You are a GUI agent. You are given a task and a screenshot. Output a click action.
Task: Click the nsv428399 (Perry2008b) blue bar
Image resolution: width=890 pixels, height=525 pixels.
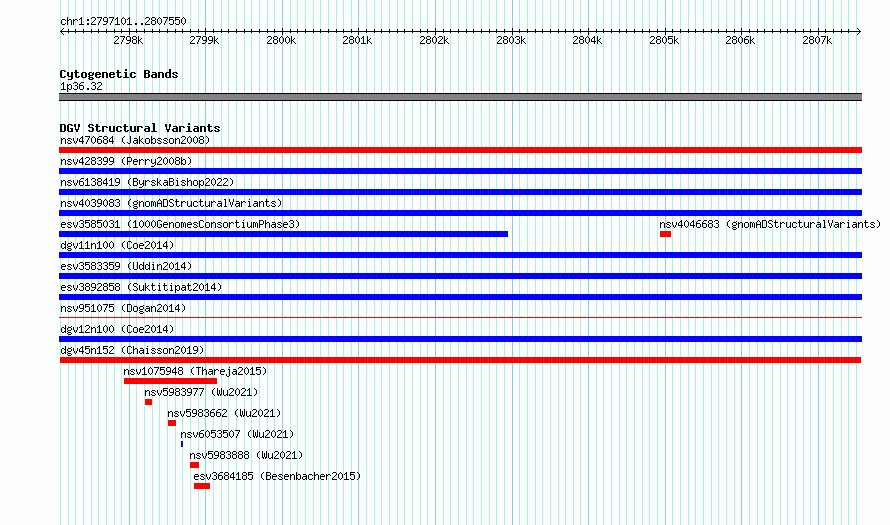[x=460, y=171]
